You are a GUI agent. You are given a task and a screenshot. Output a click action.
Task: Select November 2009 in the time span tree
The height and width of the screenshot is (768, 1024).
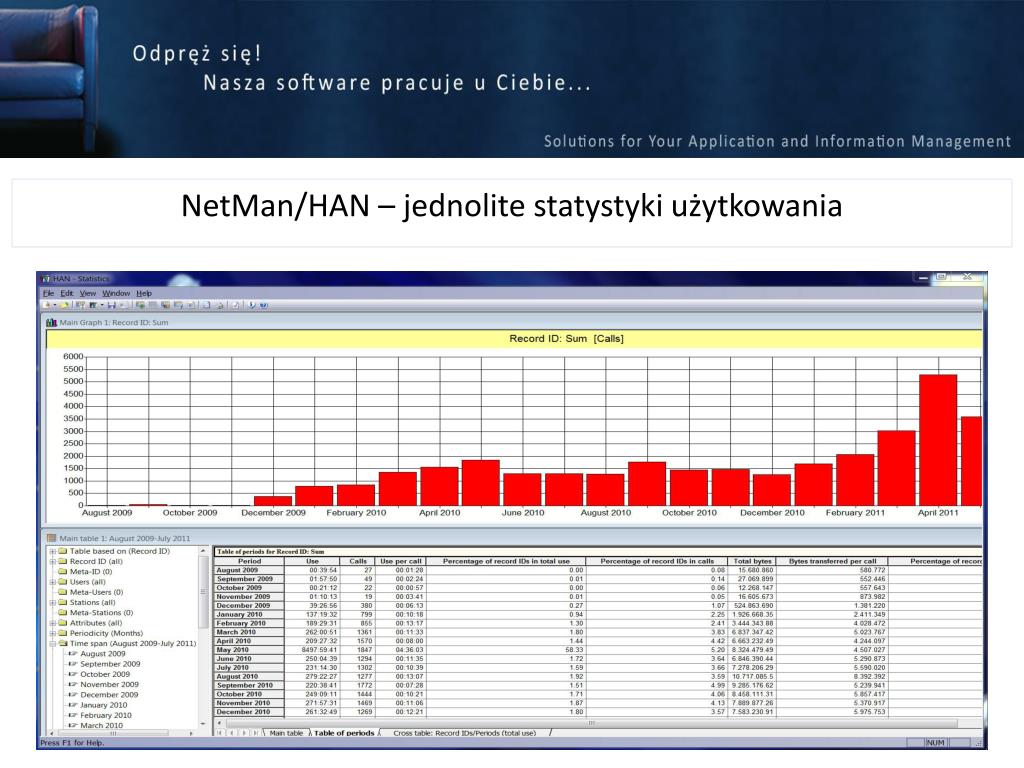(109, 684)
